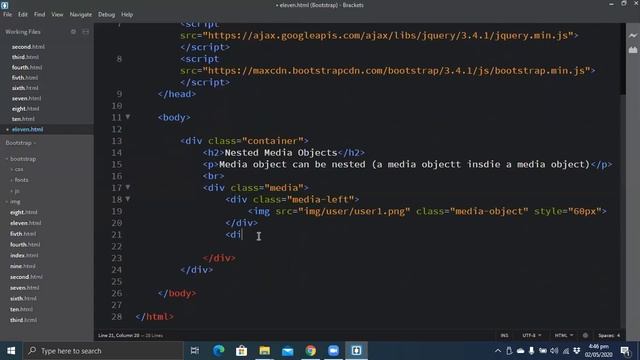Show hidden system tray icons chevron
The image size is (640, 360).
pos(498,351)
